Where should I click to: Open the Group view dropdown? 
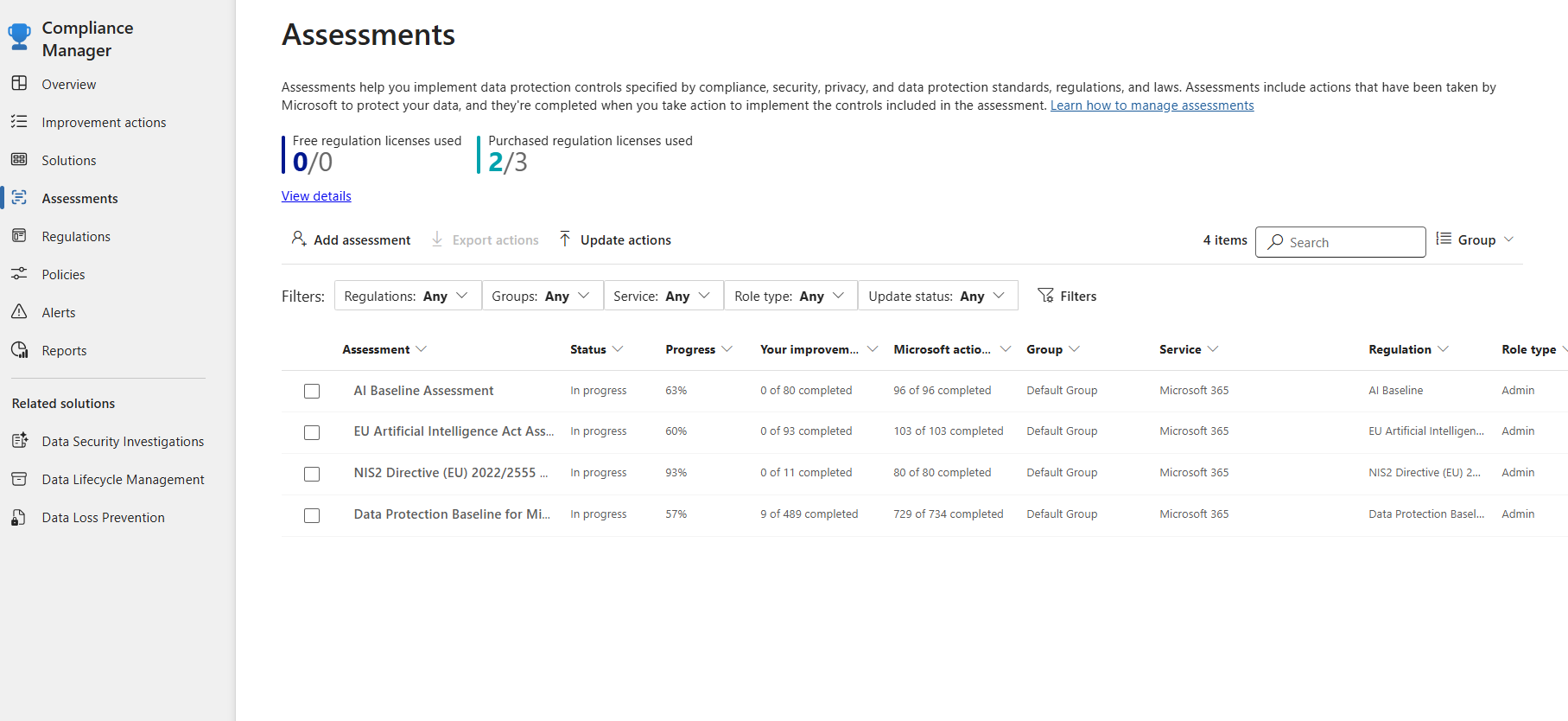click(1475, 239)
